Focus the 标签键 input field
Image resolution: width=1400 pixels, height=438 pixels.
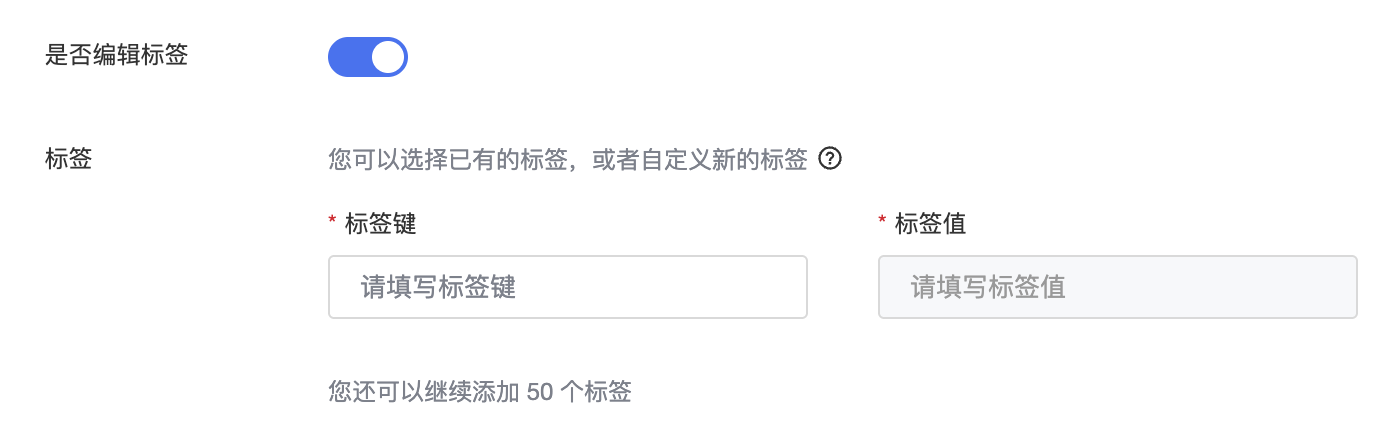click(567, 287)
